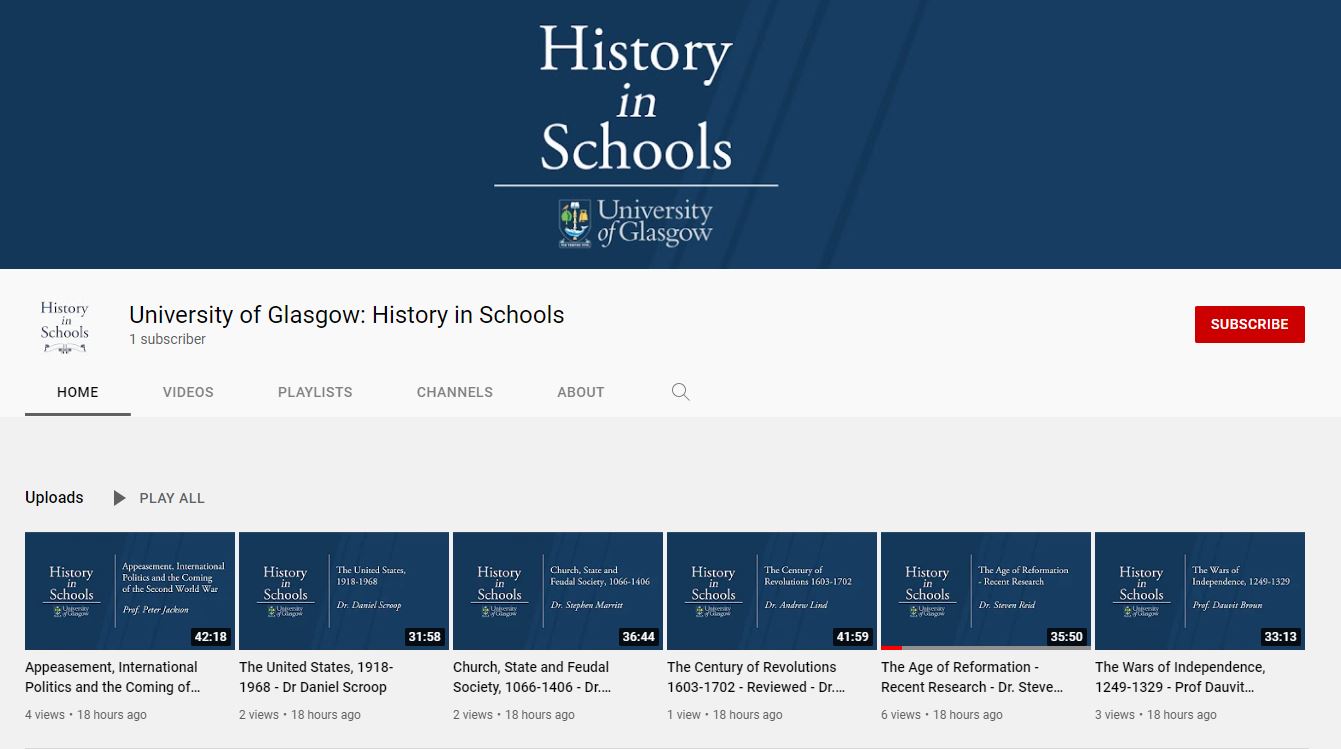Click the 36:44 duration badge

pyautogui.click(x=638, y=637)
